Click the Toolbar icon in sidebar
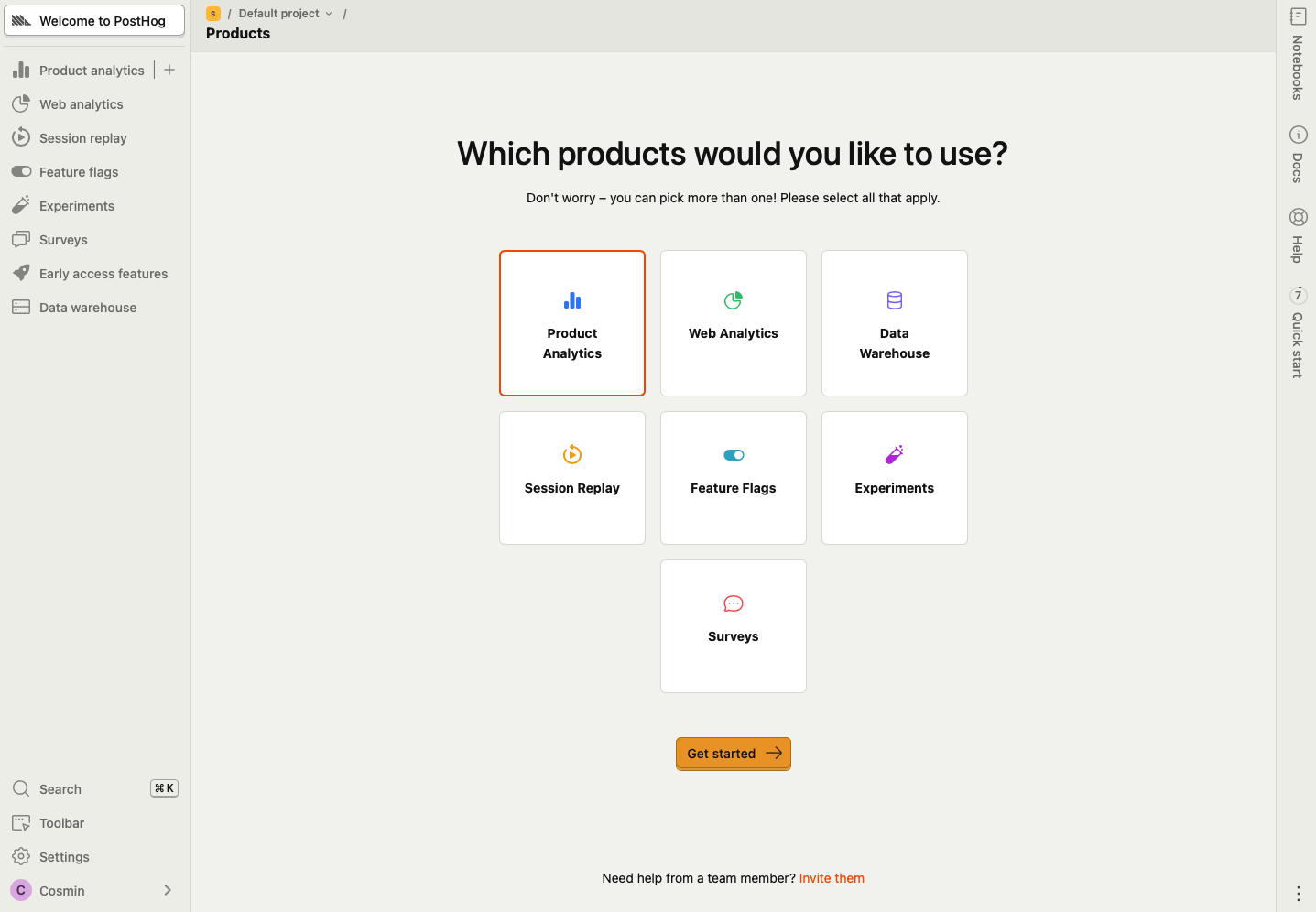This screenshot has height=912, width=1316. click(21, 823)
